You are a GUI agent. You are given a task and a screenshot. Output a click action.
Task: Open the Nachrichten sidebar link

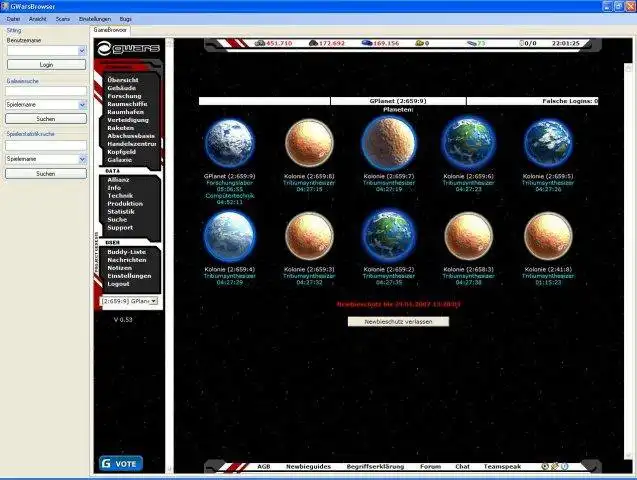click(127, 260)
